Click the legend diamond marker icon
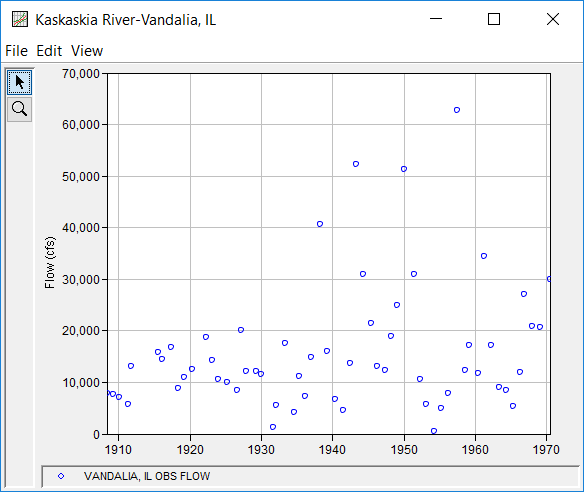 click(x=61, y=476)
